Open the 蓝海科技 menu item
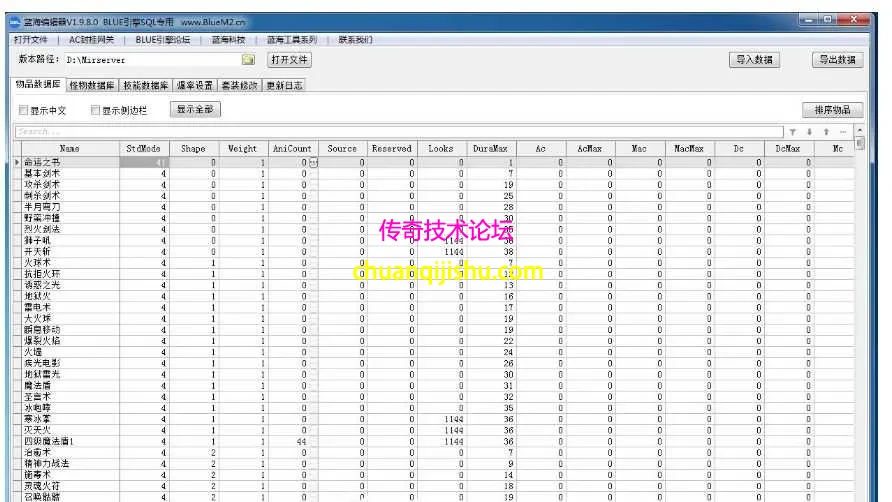The height and width of the screenshot is (502, 892). point(229,40)
